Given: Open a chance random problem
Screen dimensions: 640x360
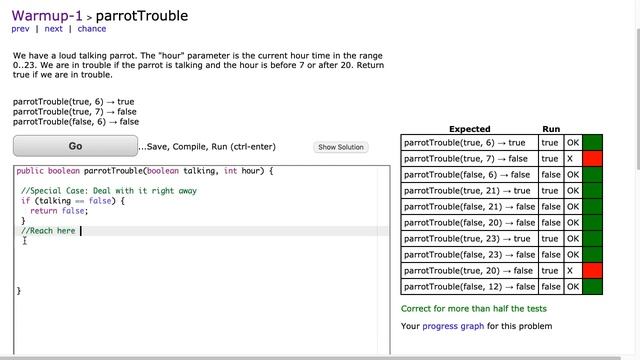Looking at the screenshot, I should pos(92,29).
